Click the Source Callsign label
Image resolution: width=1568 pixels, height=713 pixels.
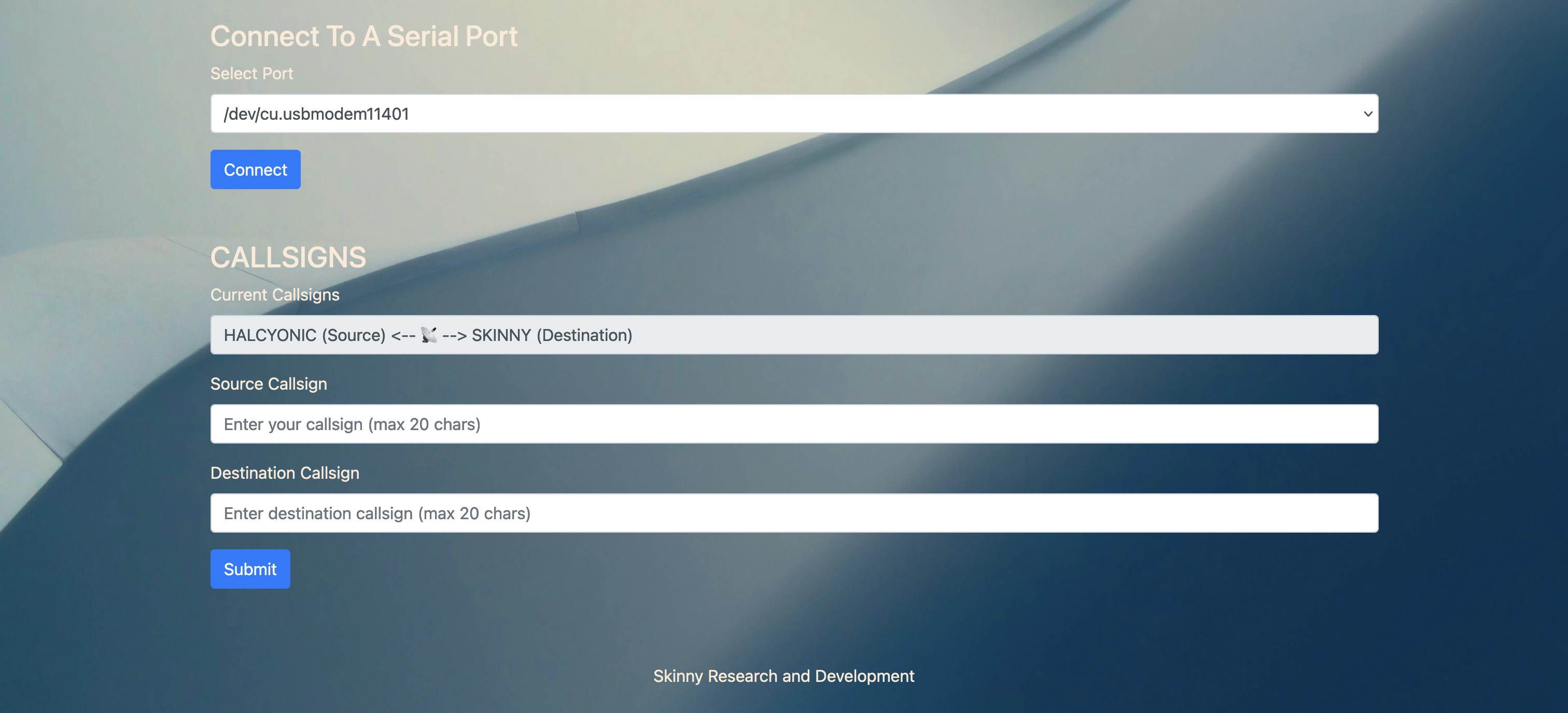(x=269, y=384)
